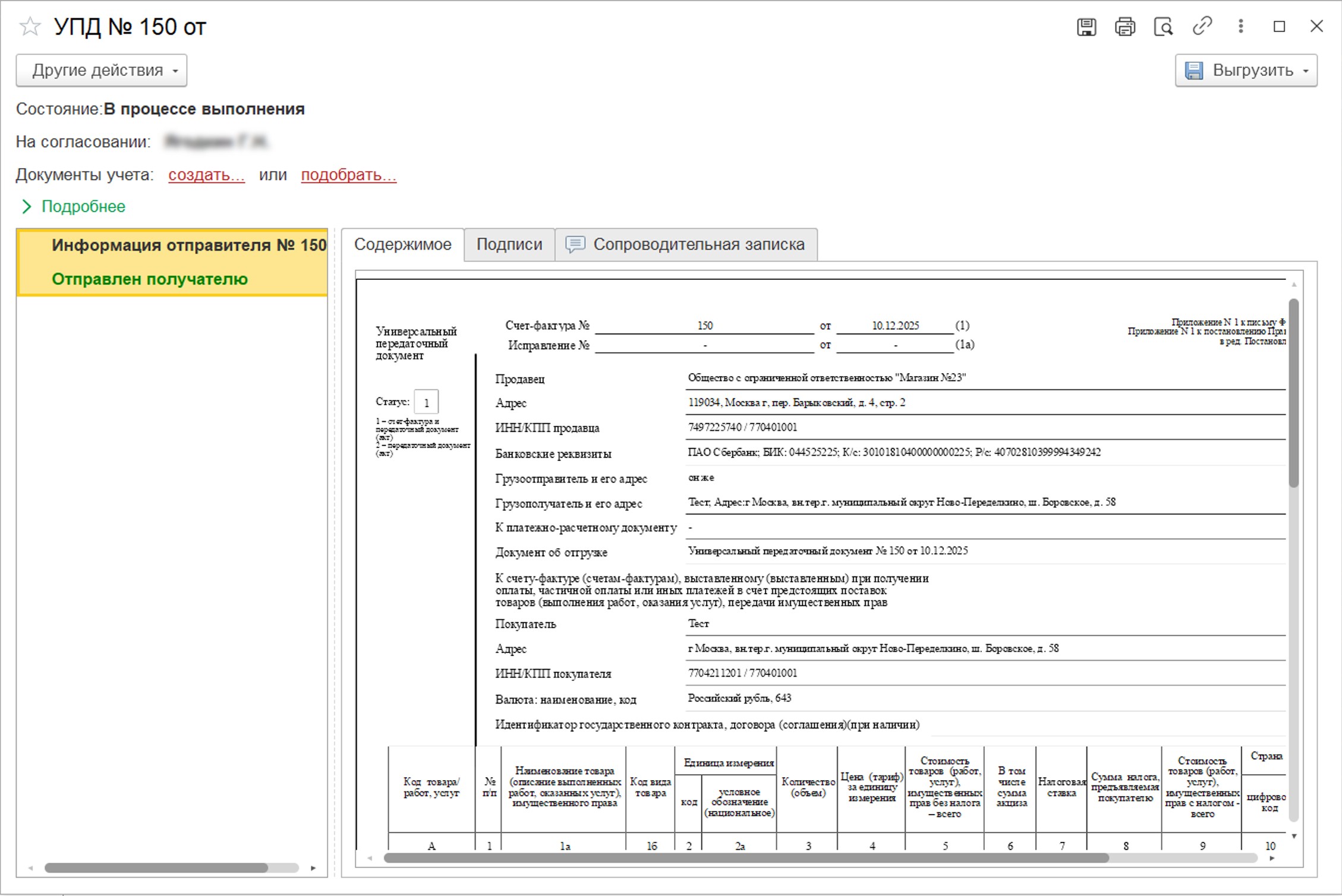Image resolution: width=1342 pixels, height=896 pixels.
Task: Click the left panel horizontal scrollbar
Action: (x=156, y=868)
